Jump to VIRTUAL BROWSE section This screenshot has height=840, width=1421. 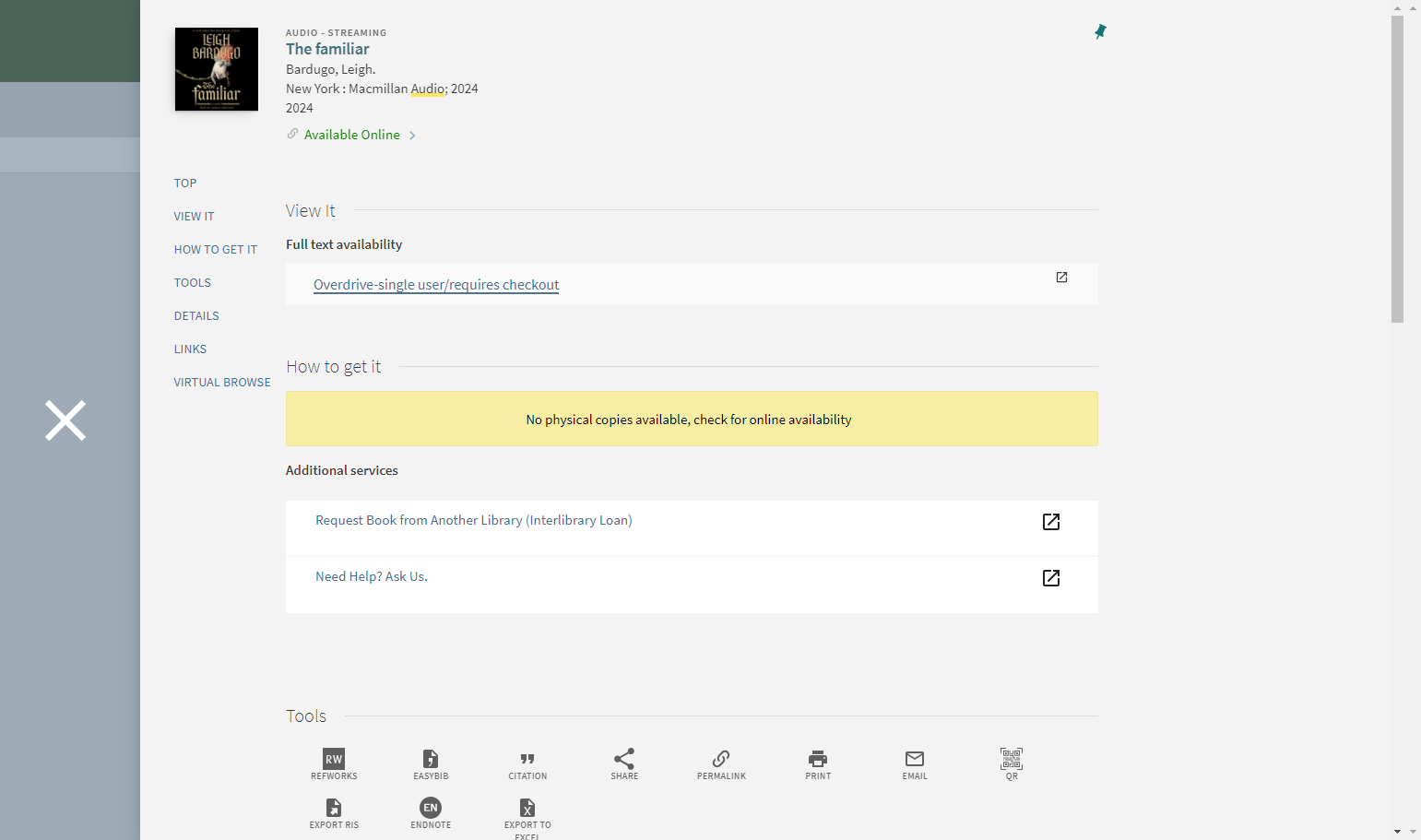click(x=222, y=383)
